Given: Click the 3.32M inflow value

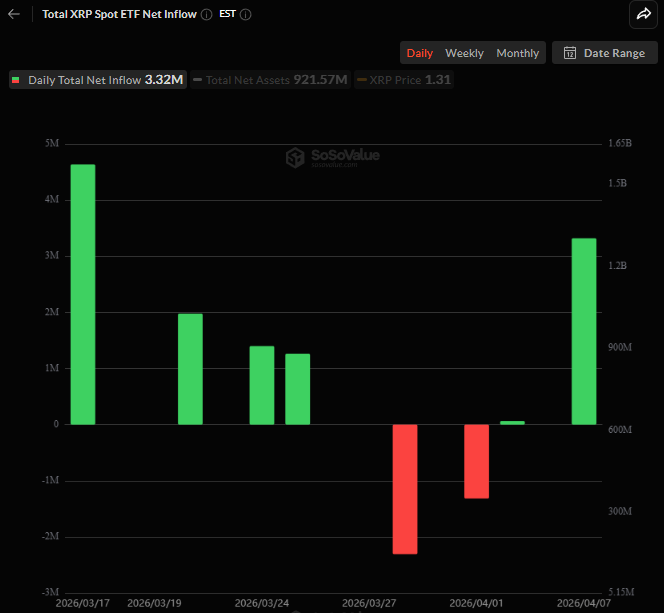Looking at the screenshot, I should point(164,80).
